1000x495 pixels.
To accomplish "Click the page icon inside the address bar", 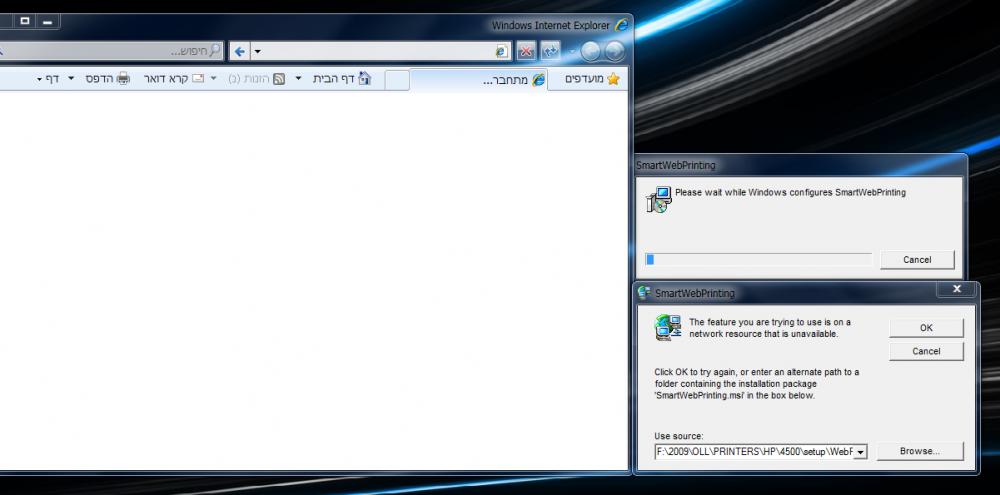I will click(502, 52).
